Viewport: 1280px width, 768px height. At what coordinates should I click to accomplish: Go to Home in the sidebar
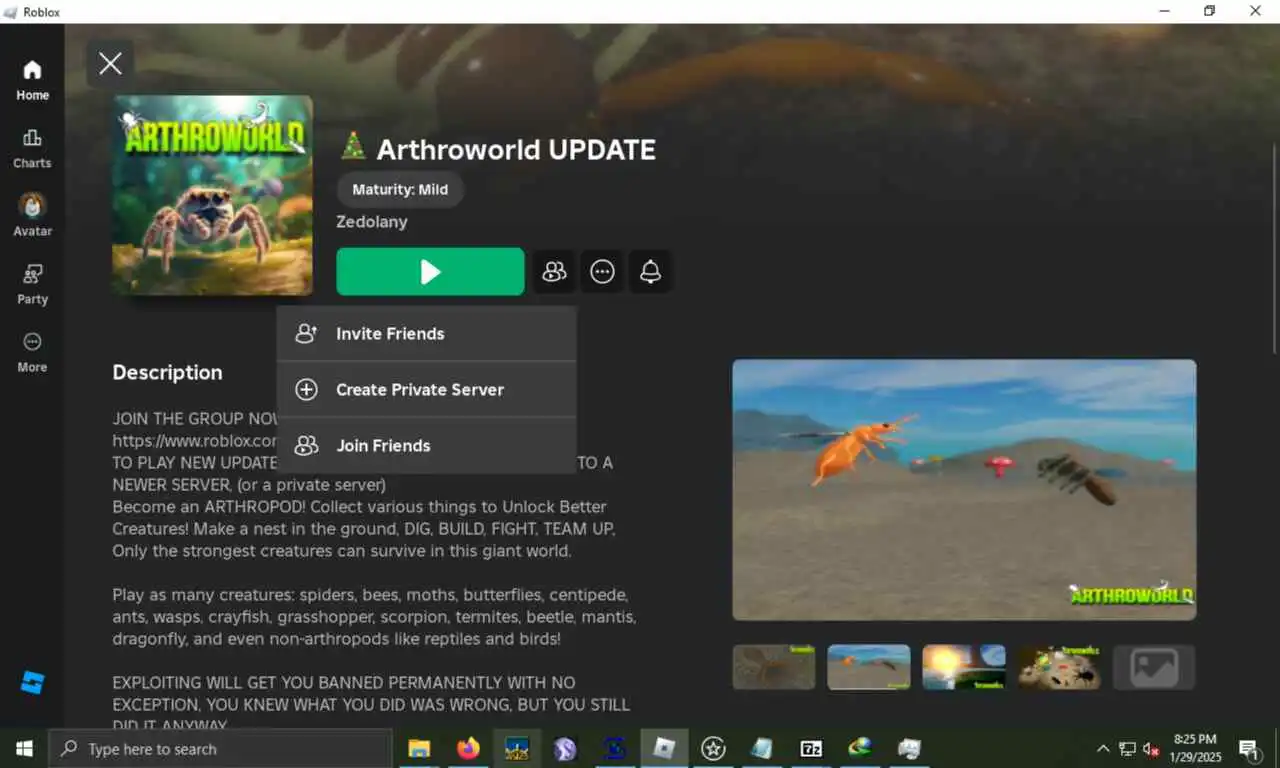[x=32, y=81]
